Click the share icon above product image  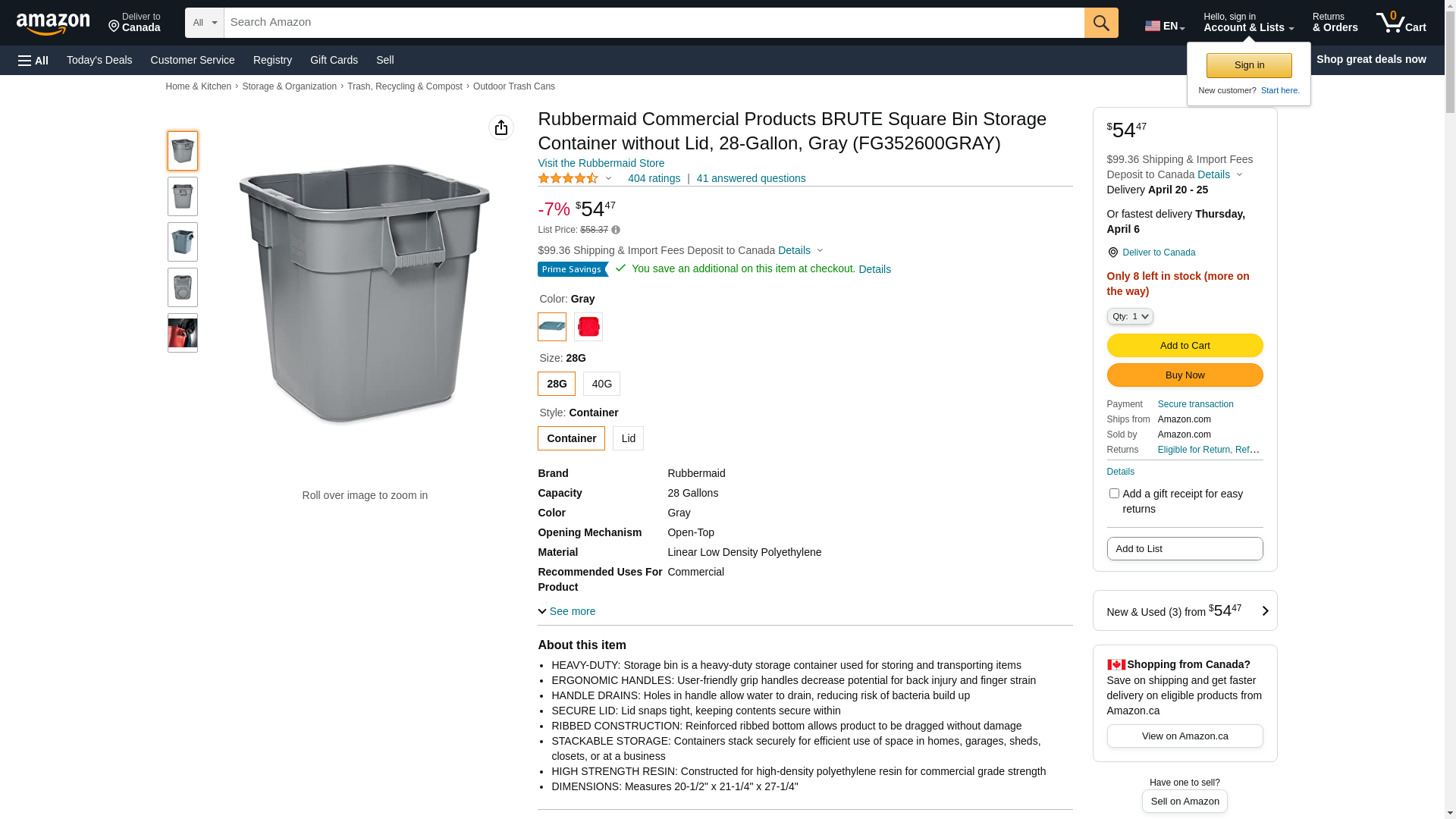[x=501, y=127]
